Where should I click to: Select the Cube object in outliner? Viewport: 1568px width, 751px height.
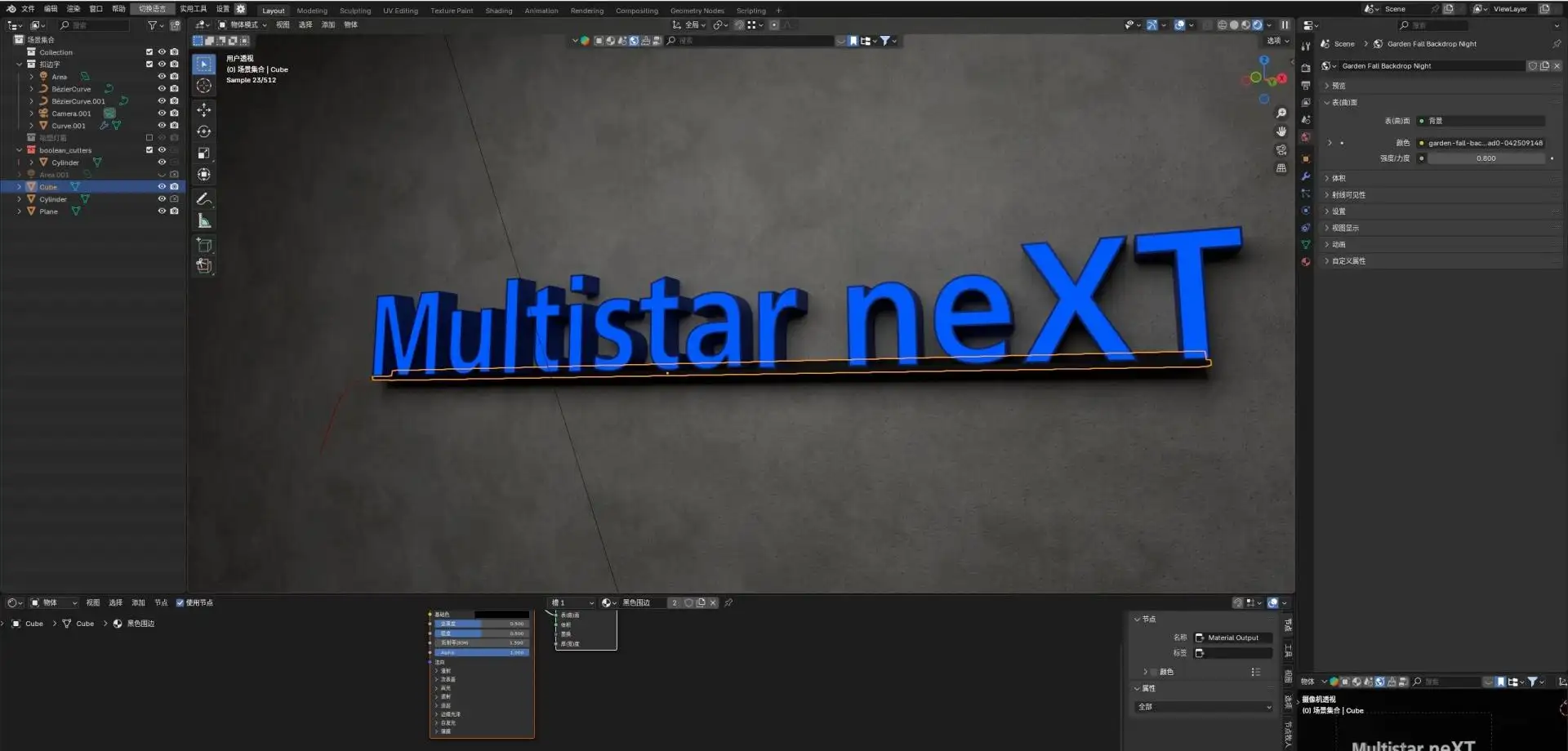[x=48, y=187]
